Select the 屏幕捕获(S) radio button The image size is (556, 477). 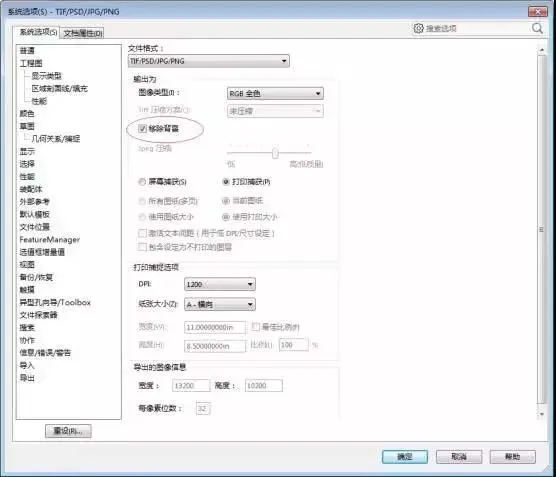(x=142, y=182)
